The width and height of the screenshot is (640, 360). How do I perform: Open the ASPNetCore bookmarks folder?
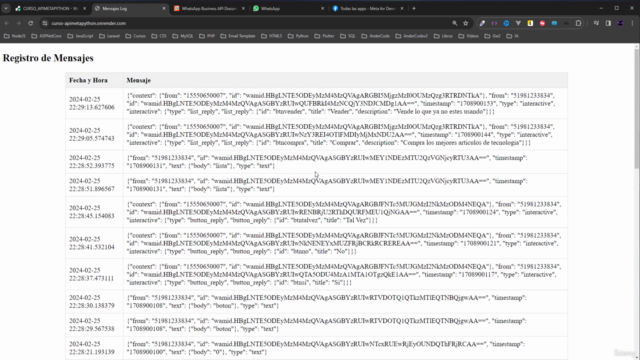46,36
